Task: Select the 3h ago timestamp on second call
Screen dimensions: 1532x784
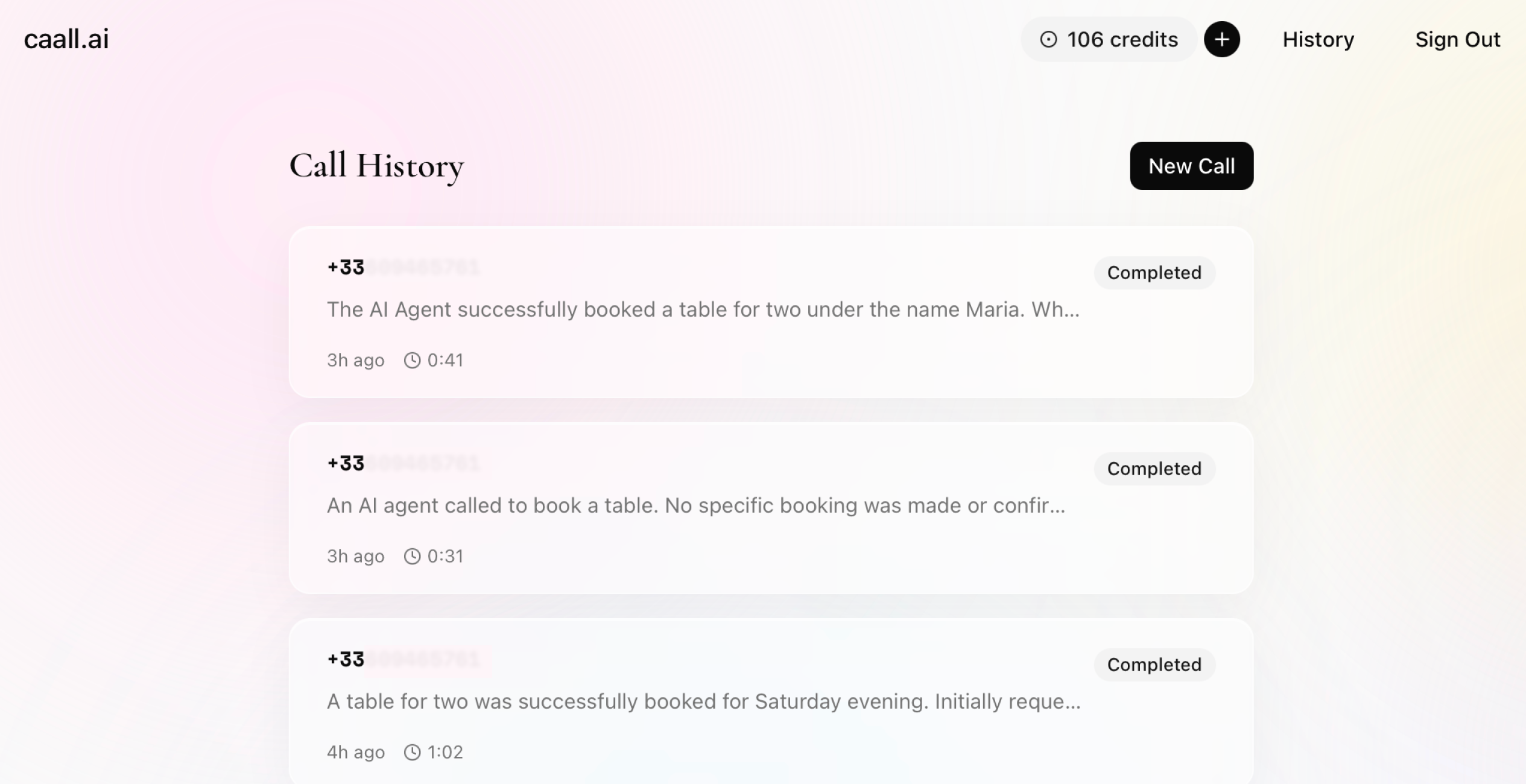Action: (355, 556)
